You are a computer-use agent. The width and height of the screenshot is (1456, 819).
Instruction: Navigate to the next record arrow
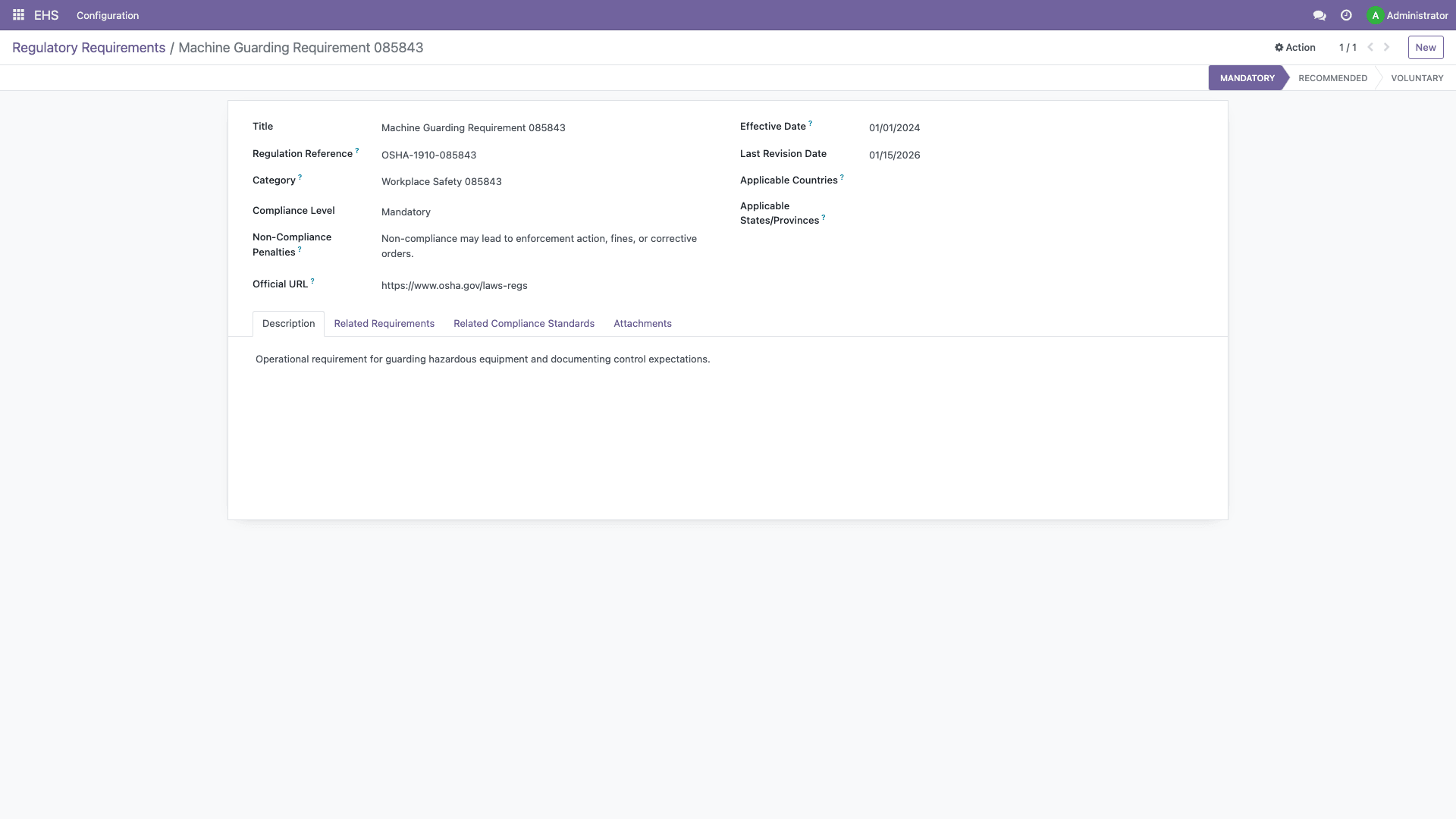pyautogui.click(x=1387, y=47)
